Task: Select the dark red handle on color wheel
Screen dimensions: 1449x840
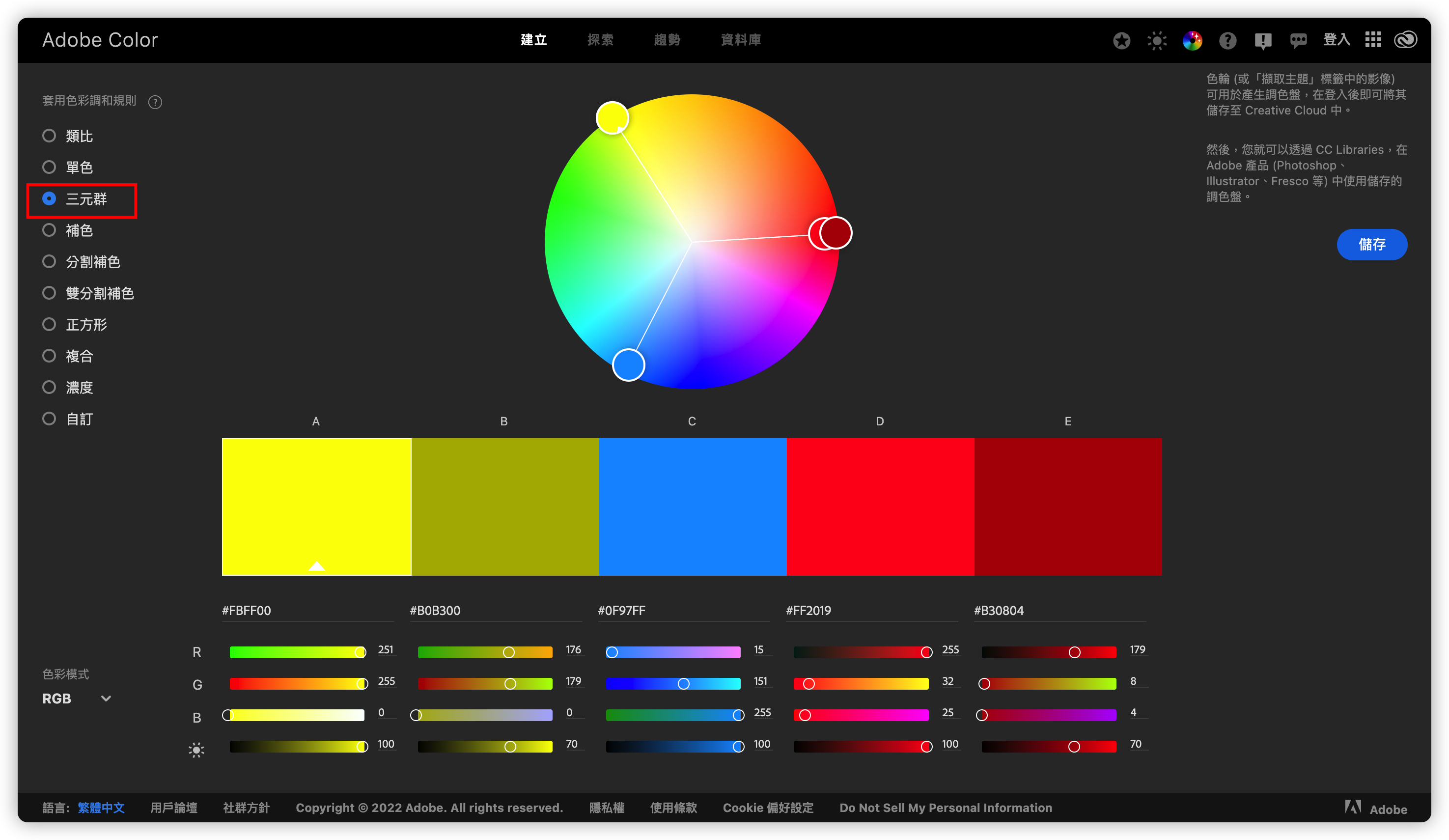Action: pos(836,233)
